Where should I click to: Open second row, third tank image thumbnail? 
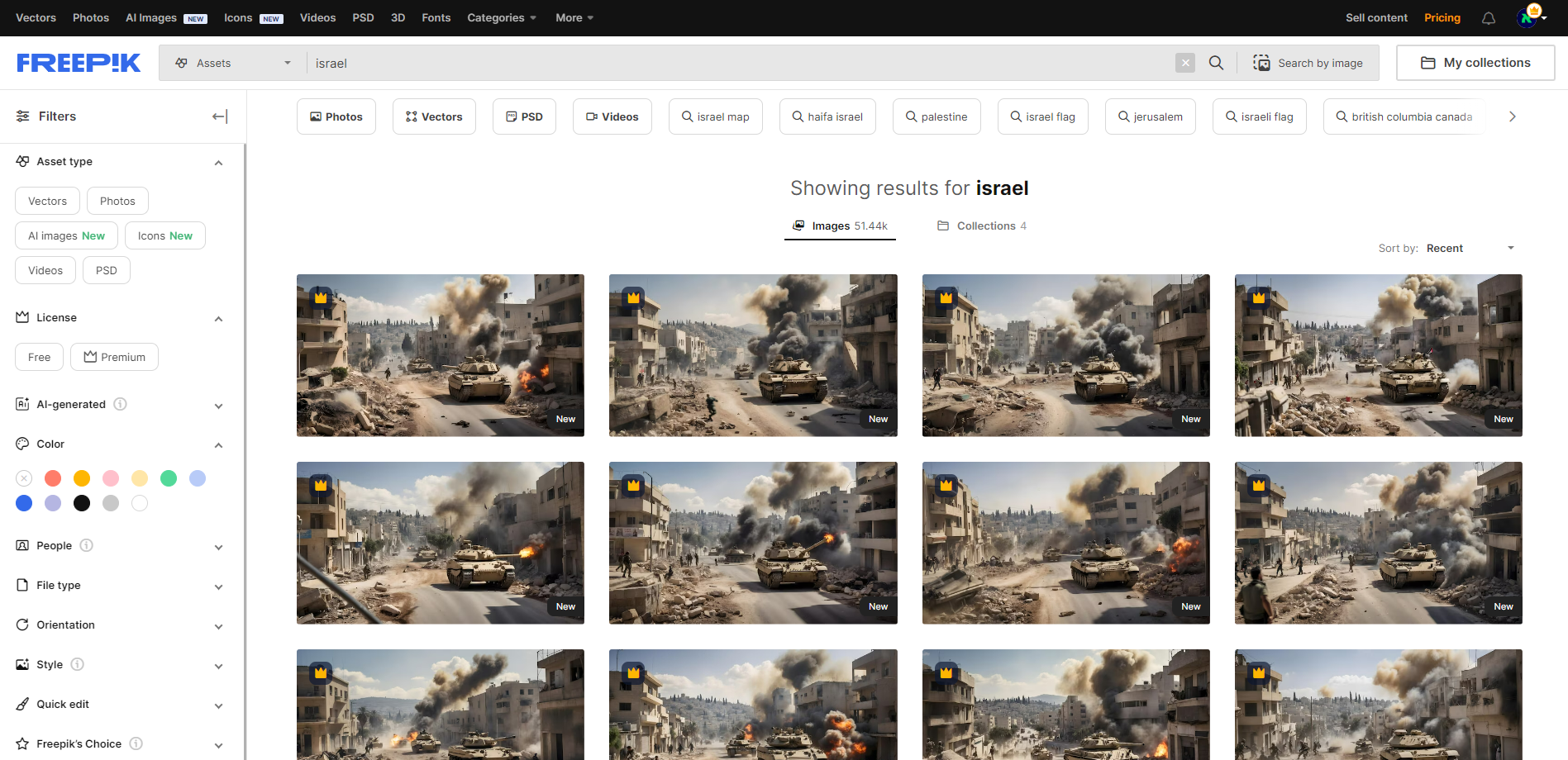1066,543
